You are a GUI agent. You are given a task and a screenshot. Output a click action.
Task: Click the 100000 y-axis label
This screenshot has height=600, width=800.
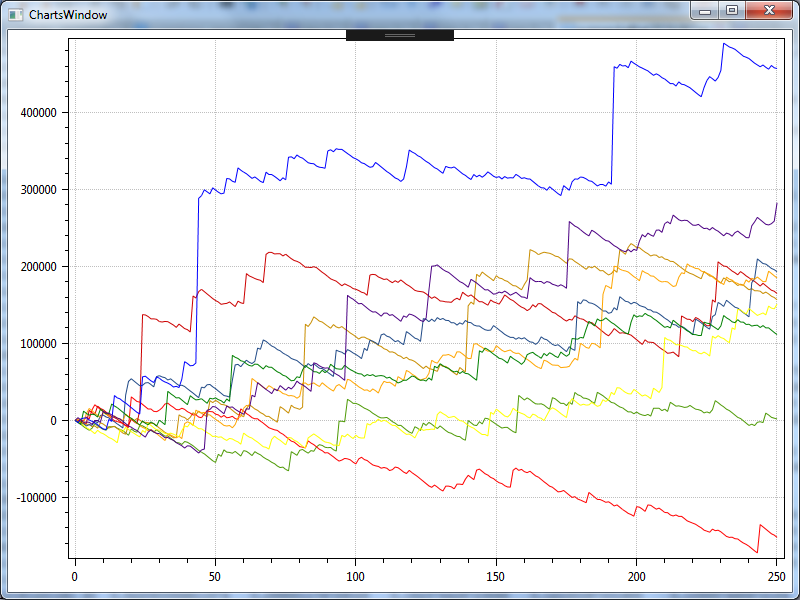click(x=39, y=344)
